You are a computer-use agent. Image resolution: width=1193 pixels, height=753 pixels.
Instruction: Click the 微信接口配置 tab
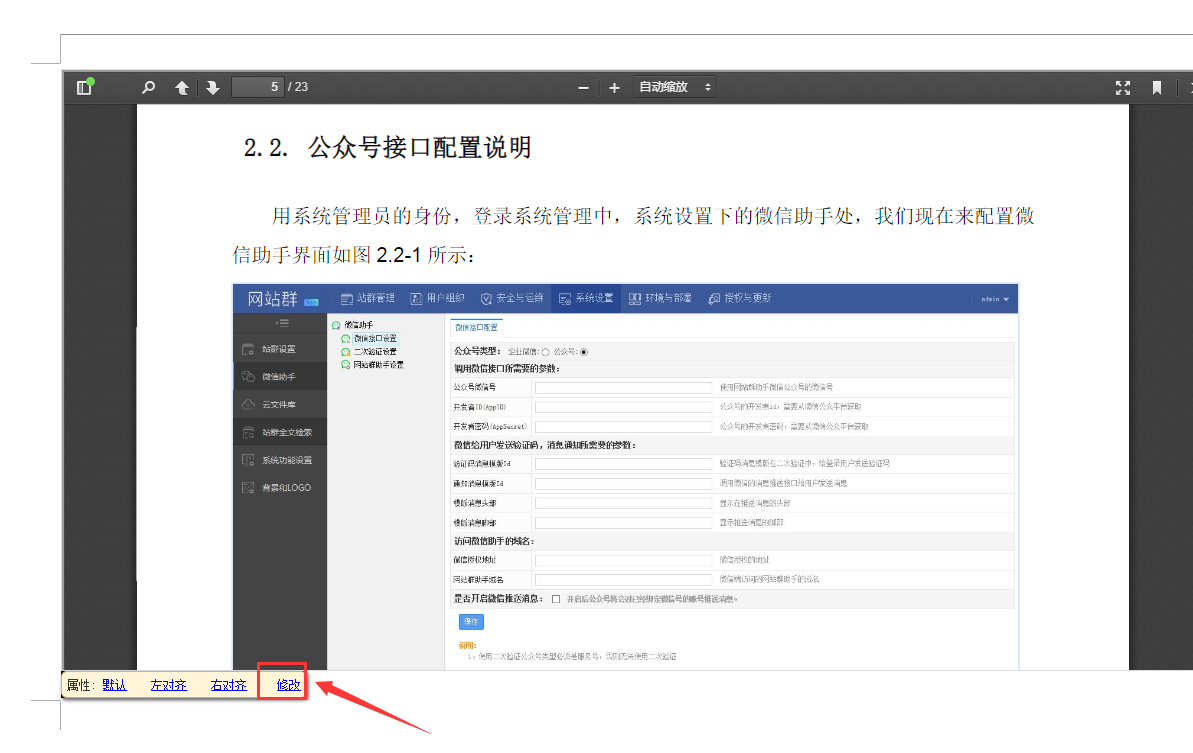coord(476,327)
